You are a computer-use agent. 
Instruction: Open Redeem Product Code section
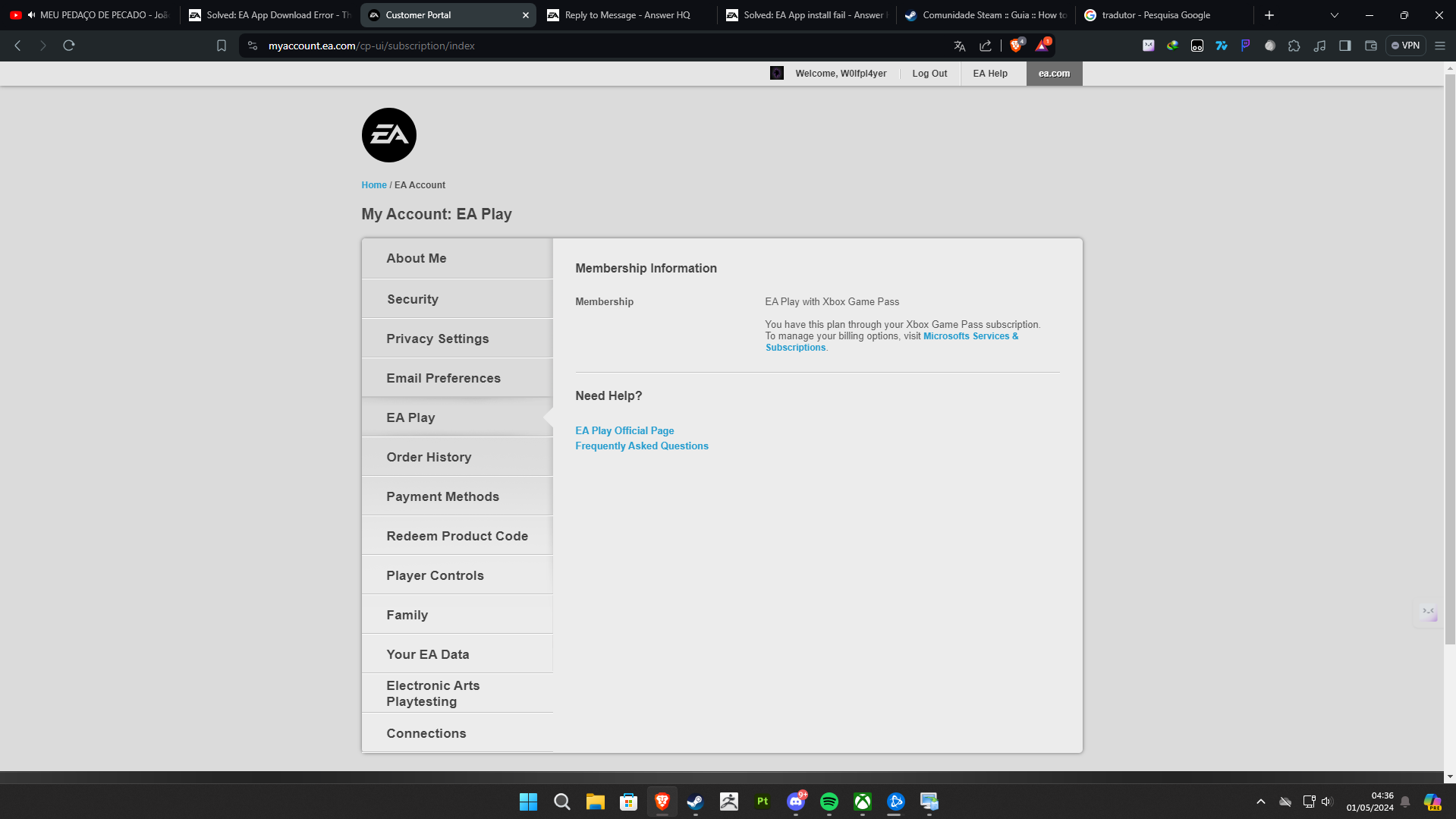coord(458,536)
